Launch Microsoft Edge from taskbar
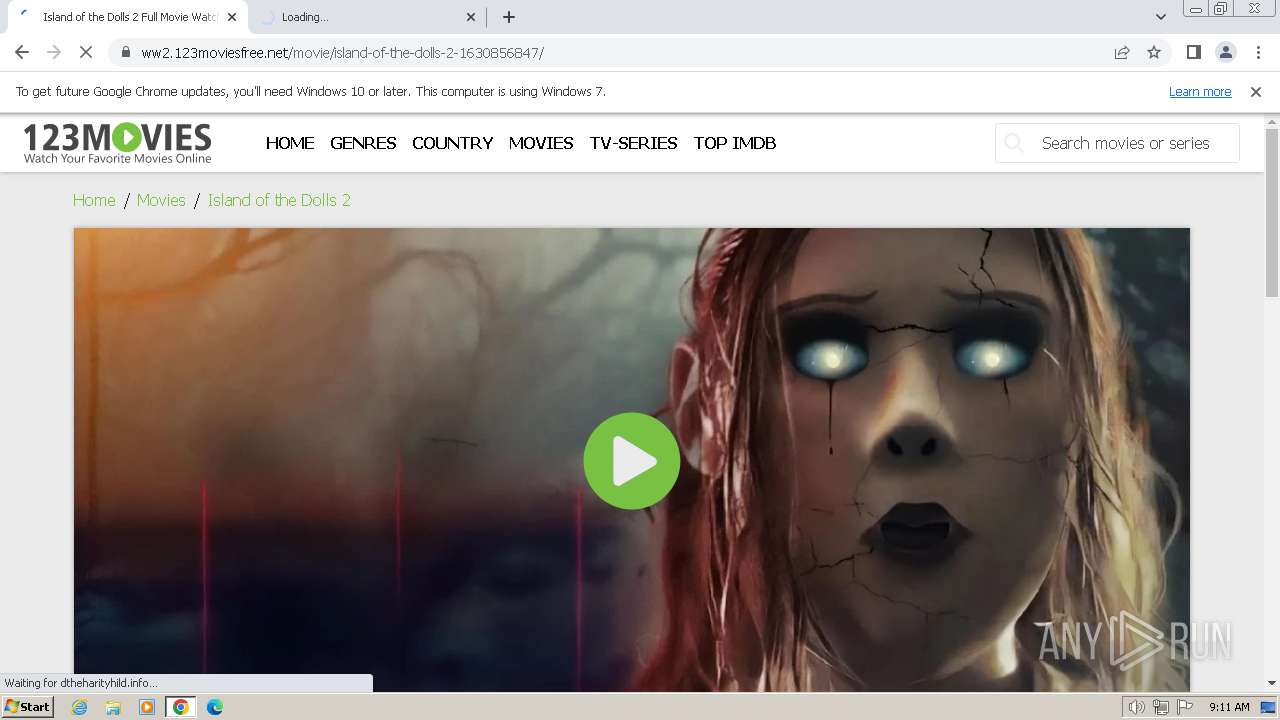 pyautogui.click(x=214, y=707)
